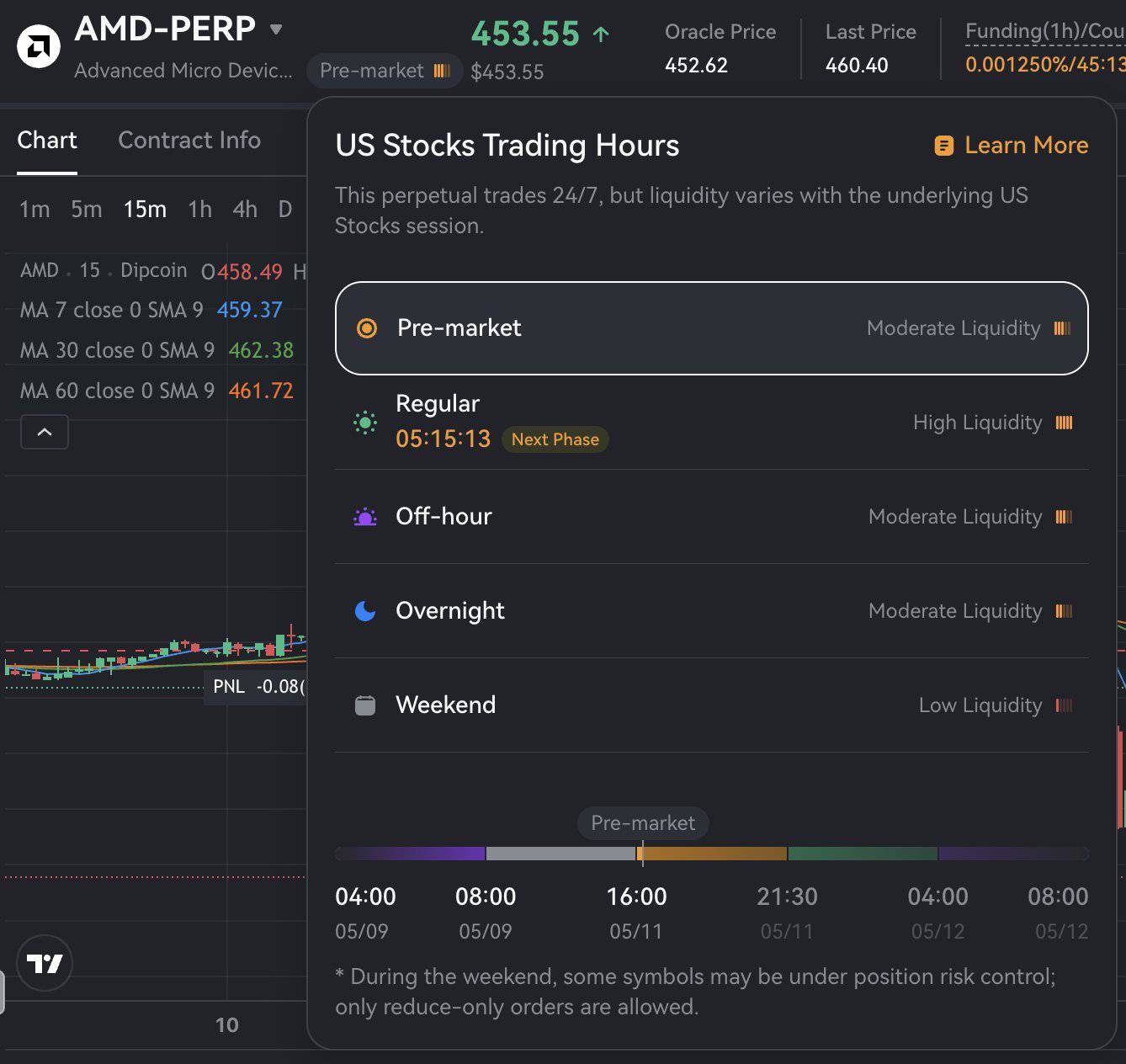The image size is (1126, 1064).
Task: Select the 5m timeframe
Action: (86, 209)
